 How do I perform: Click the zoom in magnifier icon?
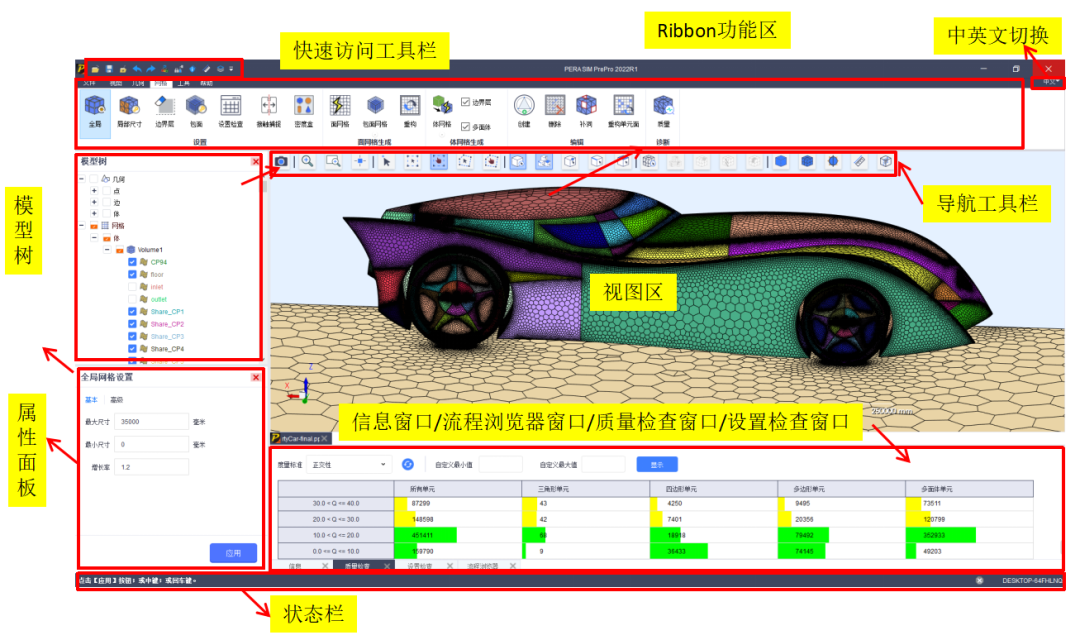click(x=307, y=161)
